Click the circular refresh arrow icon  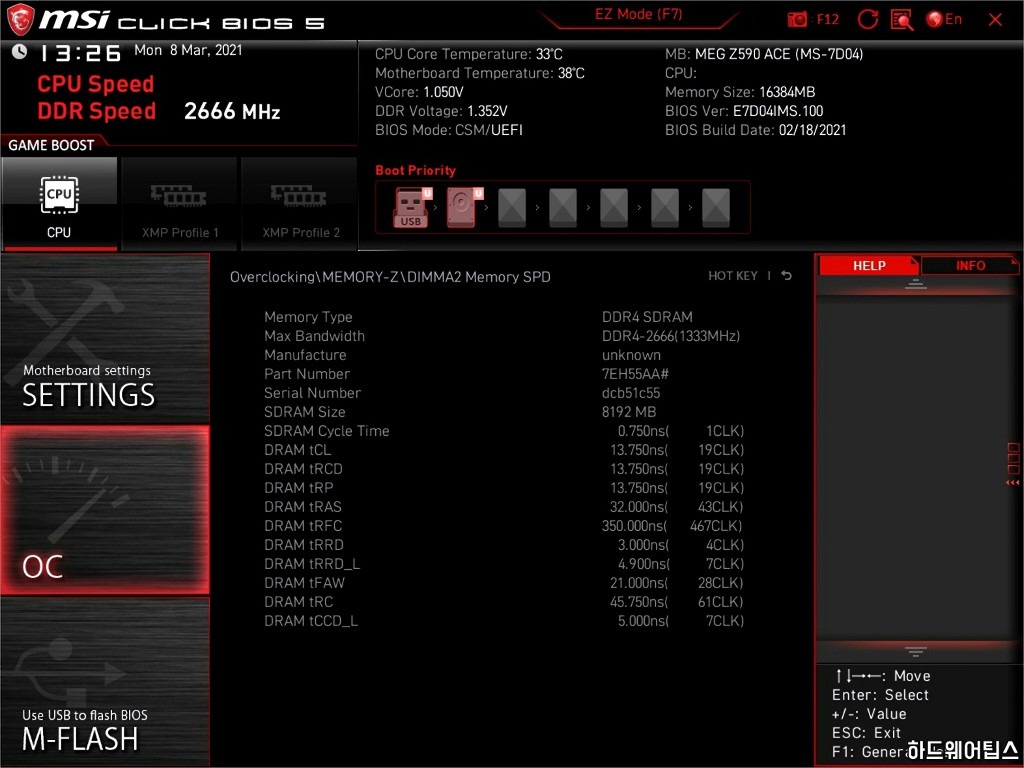point(867,20)
